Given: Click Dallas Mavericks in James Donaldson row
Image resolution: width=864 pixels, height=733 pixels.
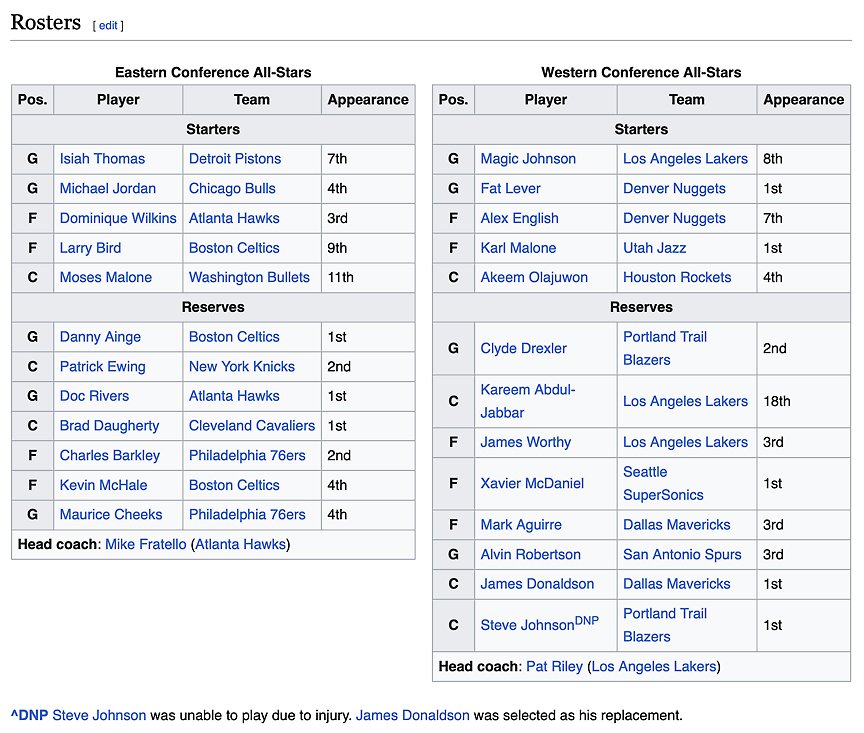Looking at the screenshot, I should coord(677,584).
